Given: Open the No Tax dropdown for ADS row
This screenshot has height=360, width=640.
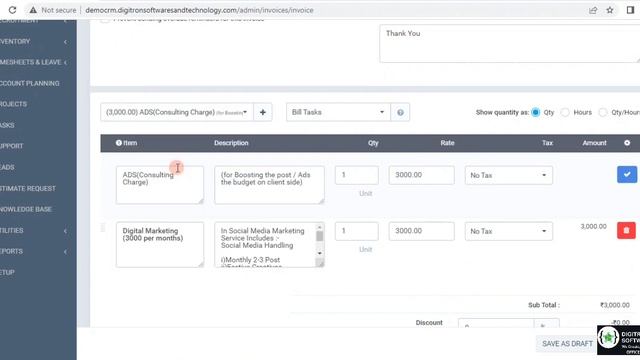Looking at the screenshot, I should (x=509, y=175).
